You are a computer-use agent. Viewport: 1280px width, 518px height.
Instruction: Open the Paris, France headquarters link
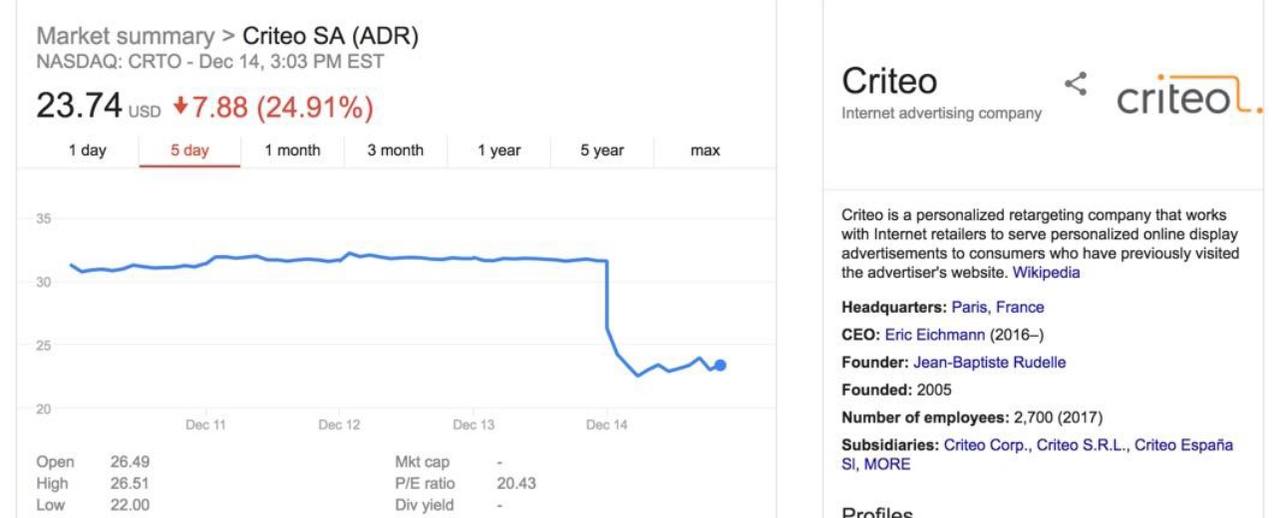[x=997, y=307]
